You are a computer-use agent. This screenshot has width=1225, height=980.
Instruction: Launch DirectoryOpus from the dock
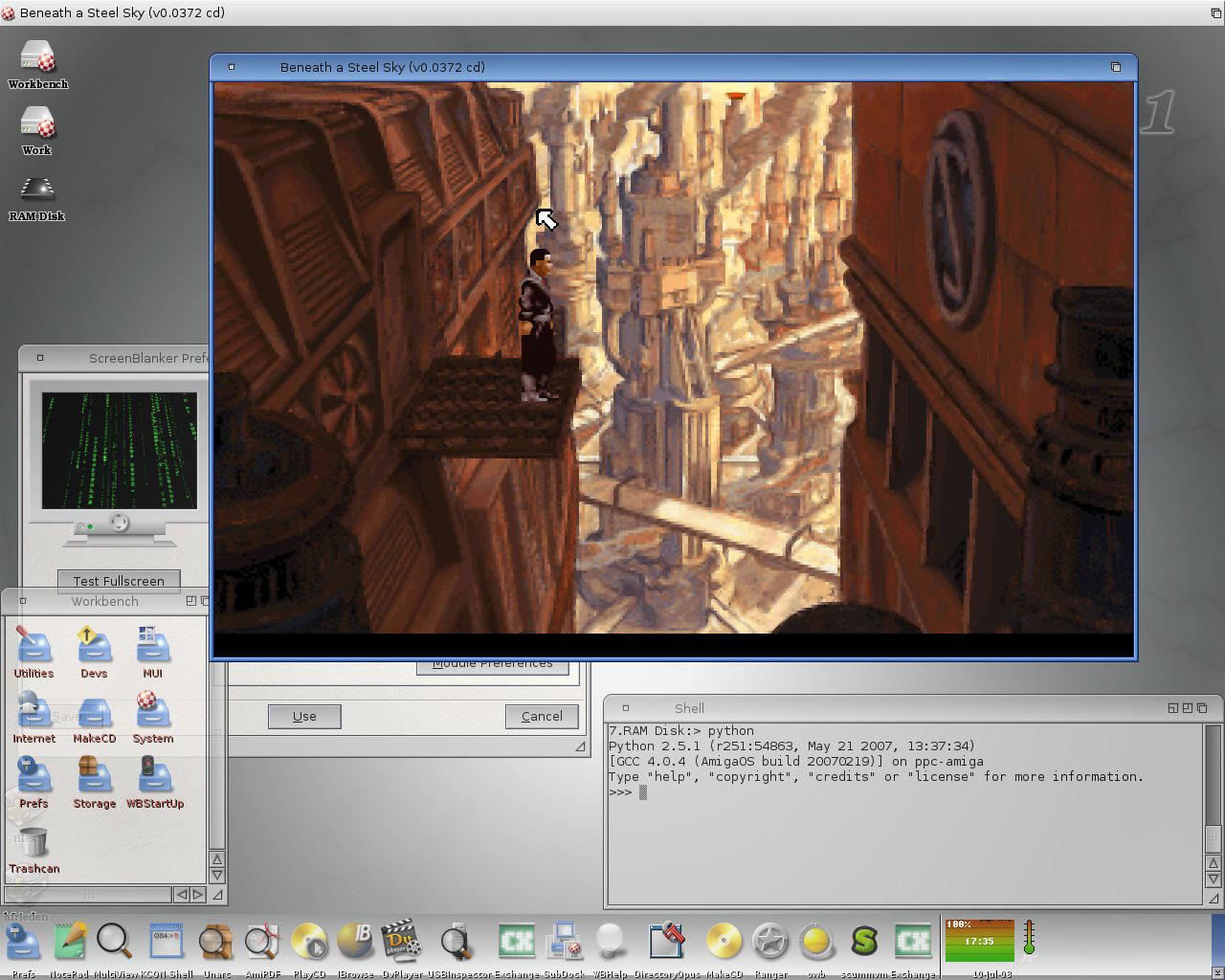[x=666, y=942]
